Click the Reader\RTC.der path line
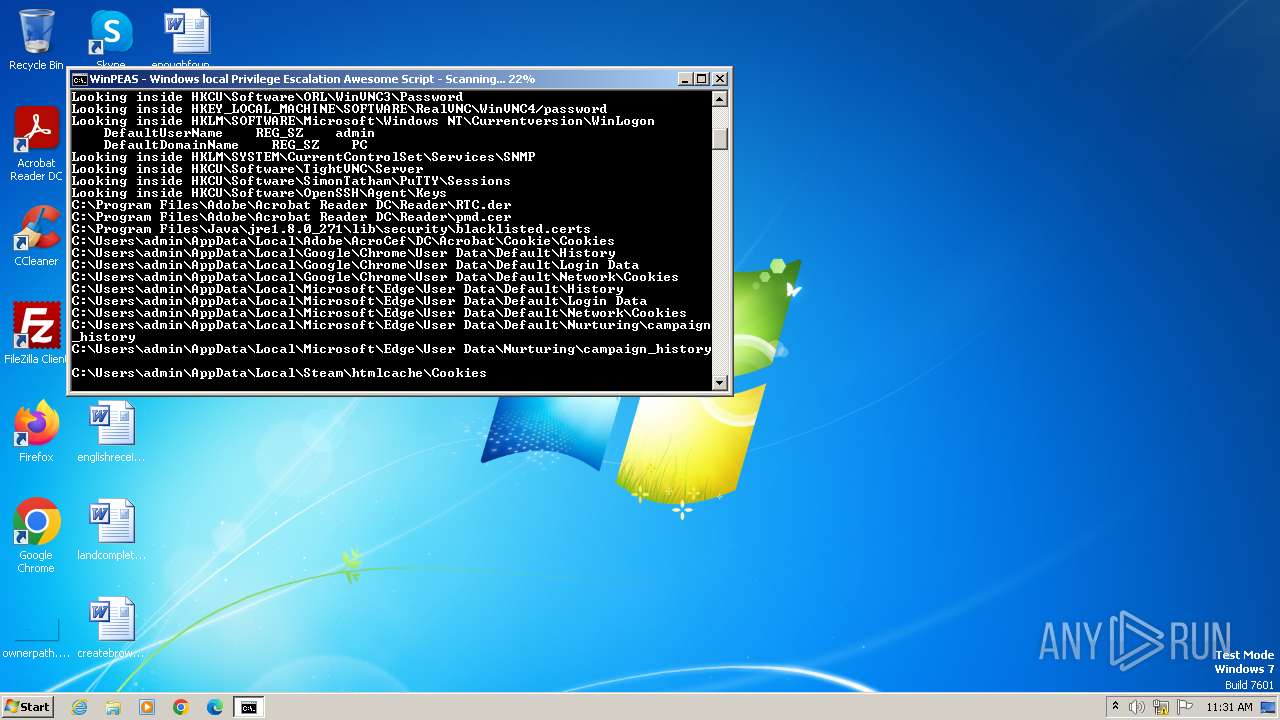 [291, 205]
